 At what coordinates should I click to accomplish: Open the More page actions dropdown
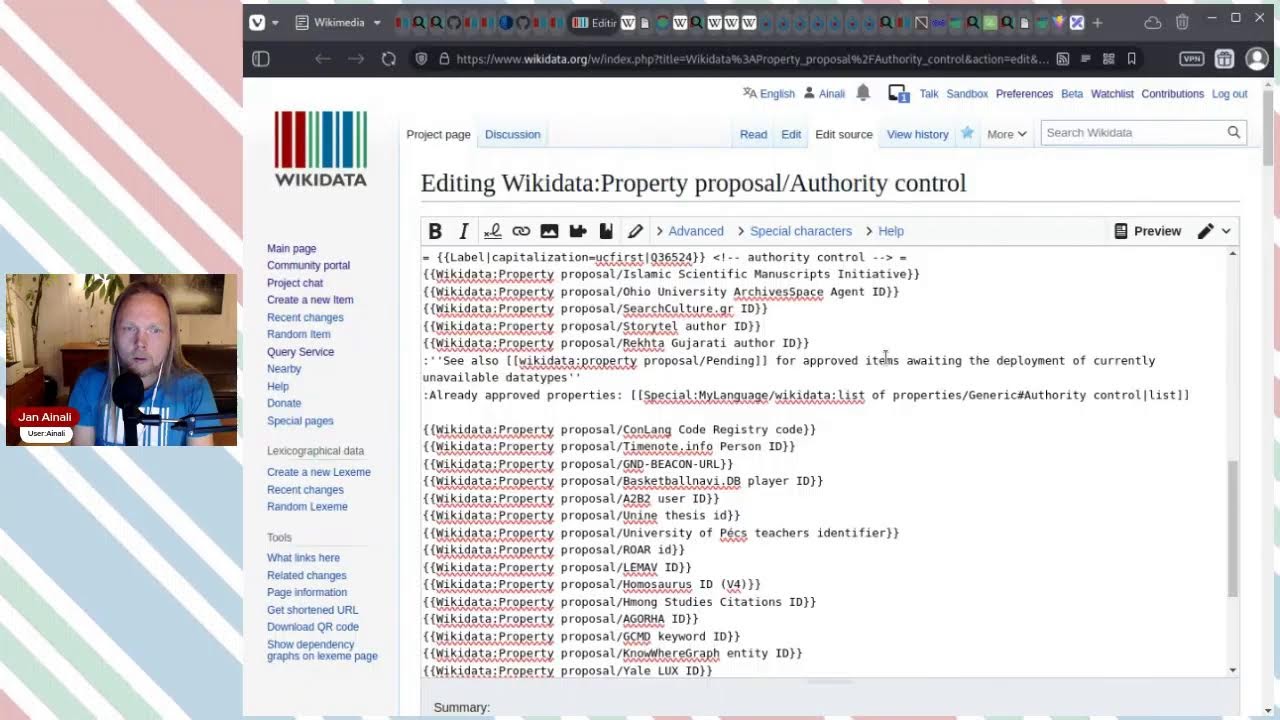1006,134
